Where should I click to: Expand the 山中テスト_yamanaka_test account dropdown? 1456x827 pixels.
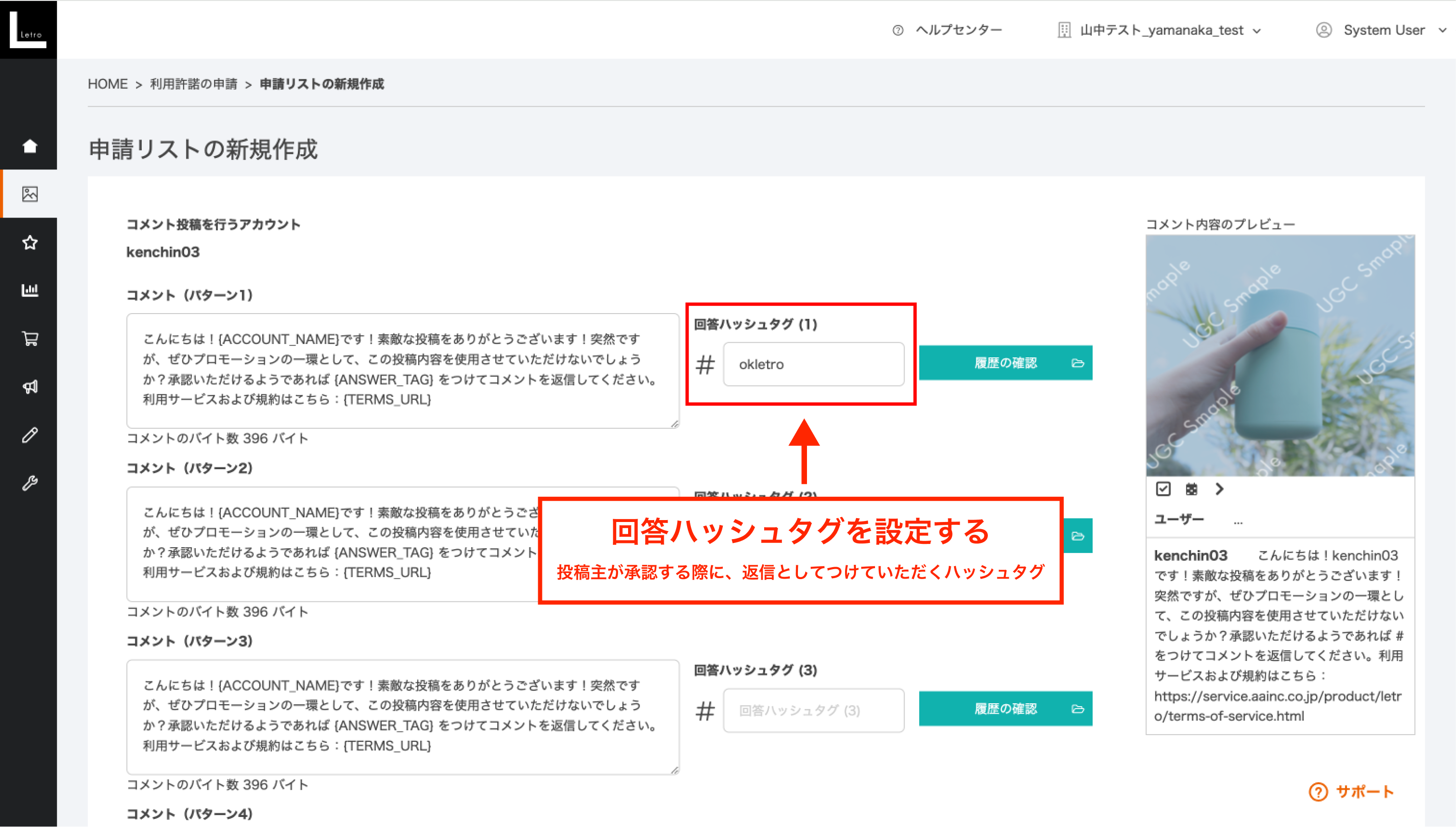(x=1161, y=30)
